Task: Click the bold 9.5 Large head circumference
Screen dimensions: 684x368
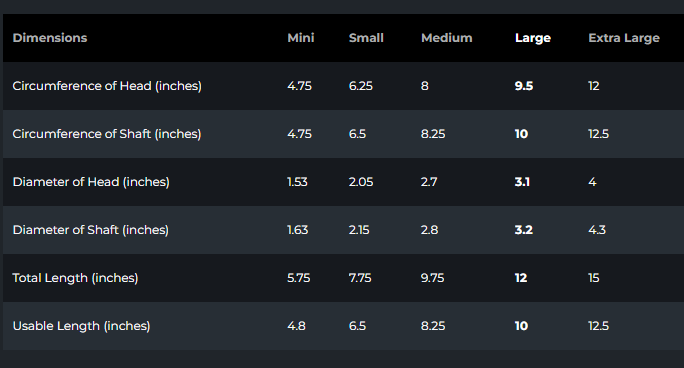Action: [x=524, y=86]
